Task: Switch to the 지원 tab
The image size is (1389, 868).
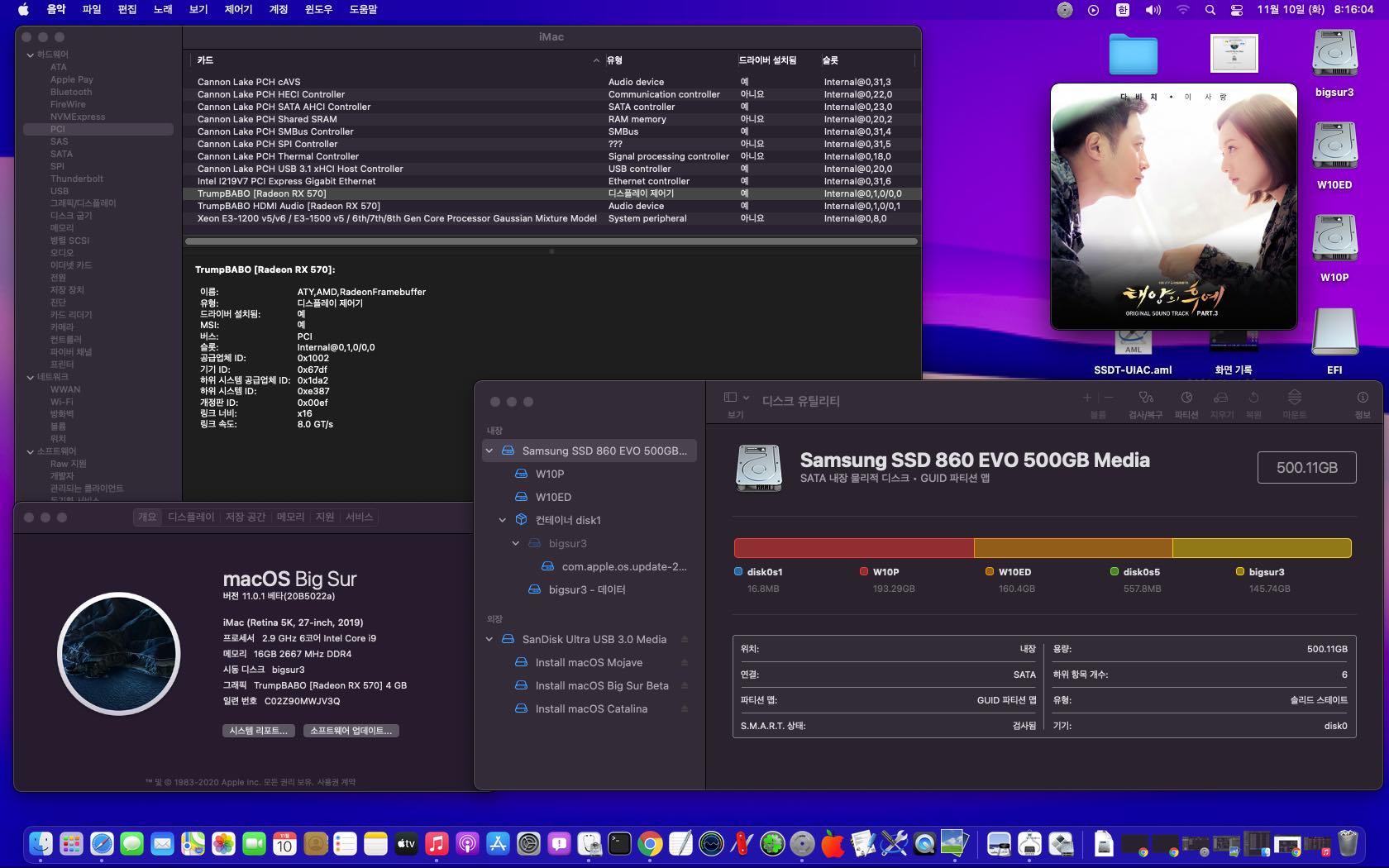Action: click(x=325, y=517)
